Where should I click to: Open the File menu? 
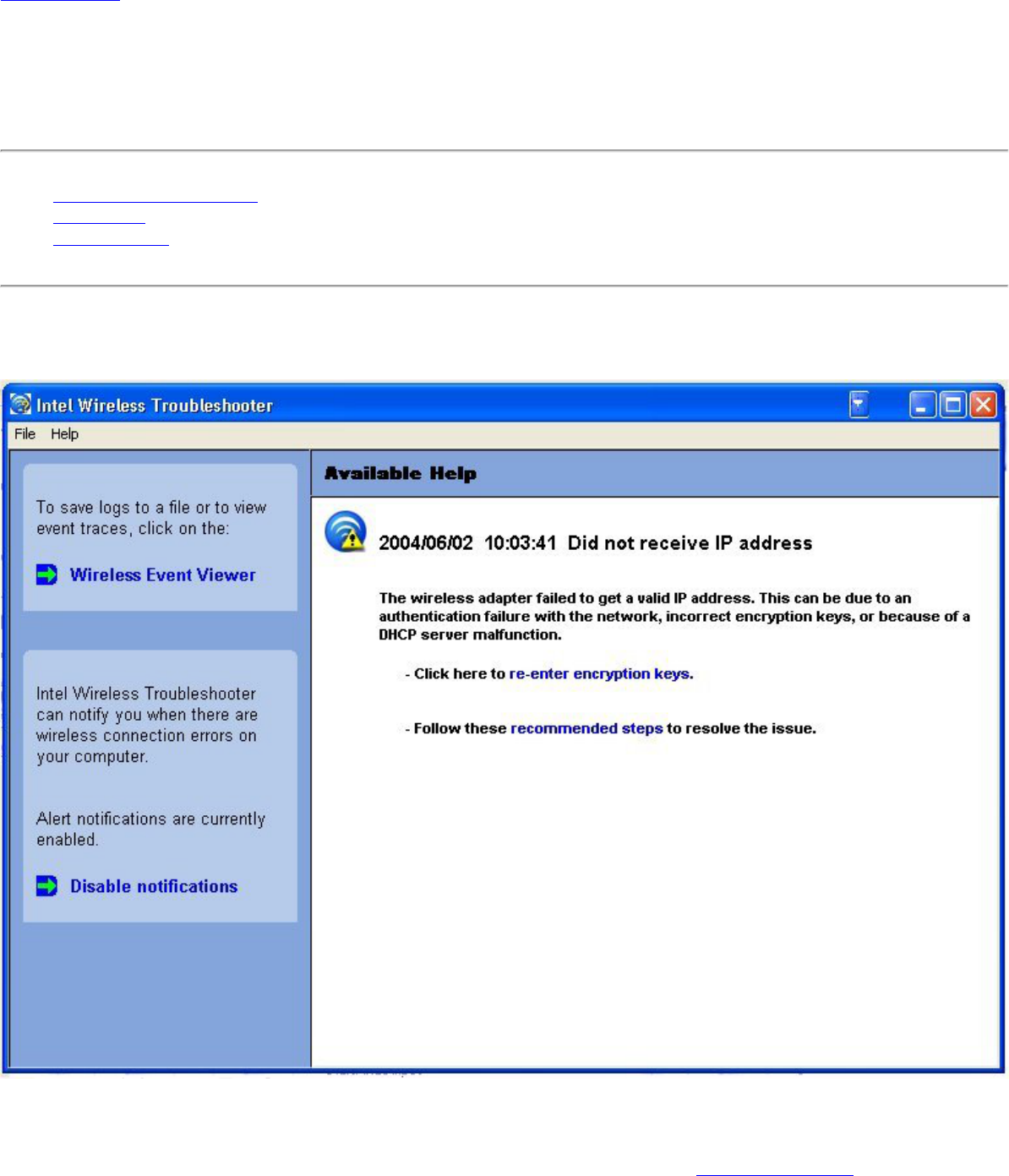tap(25, 433)
